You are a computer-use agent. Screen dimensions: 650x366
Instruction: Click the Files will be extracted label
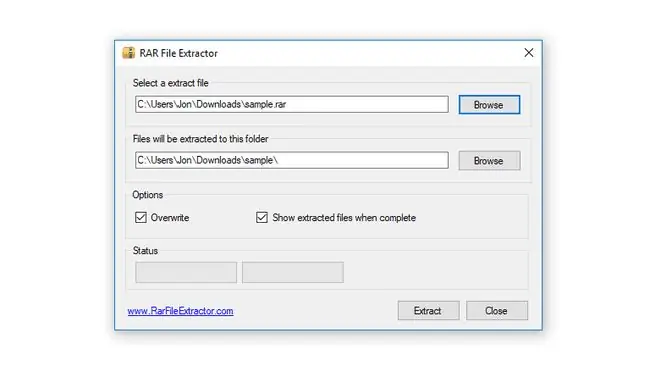coord(200,139)
